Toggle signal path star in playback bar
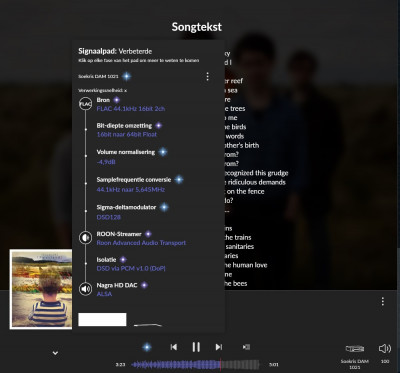The image size is (400, 373). [x=147, y=347]
